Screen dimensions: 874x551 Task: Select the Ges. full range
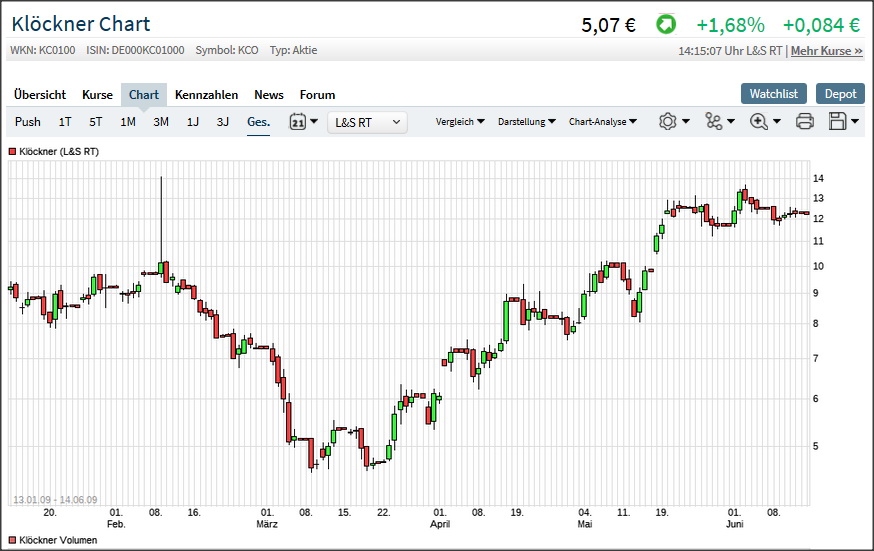click(258, 121)
